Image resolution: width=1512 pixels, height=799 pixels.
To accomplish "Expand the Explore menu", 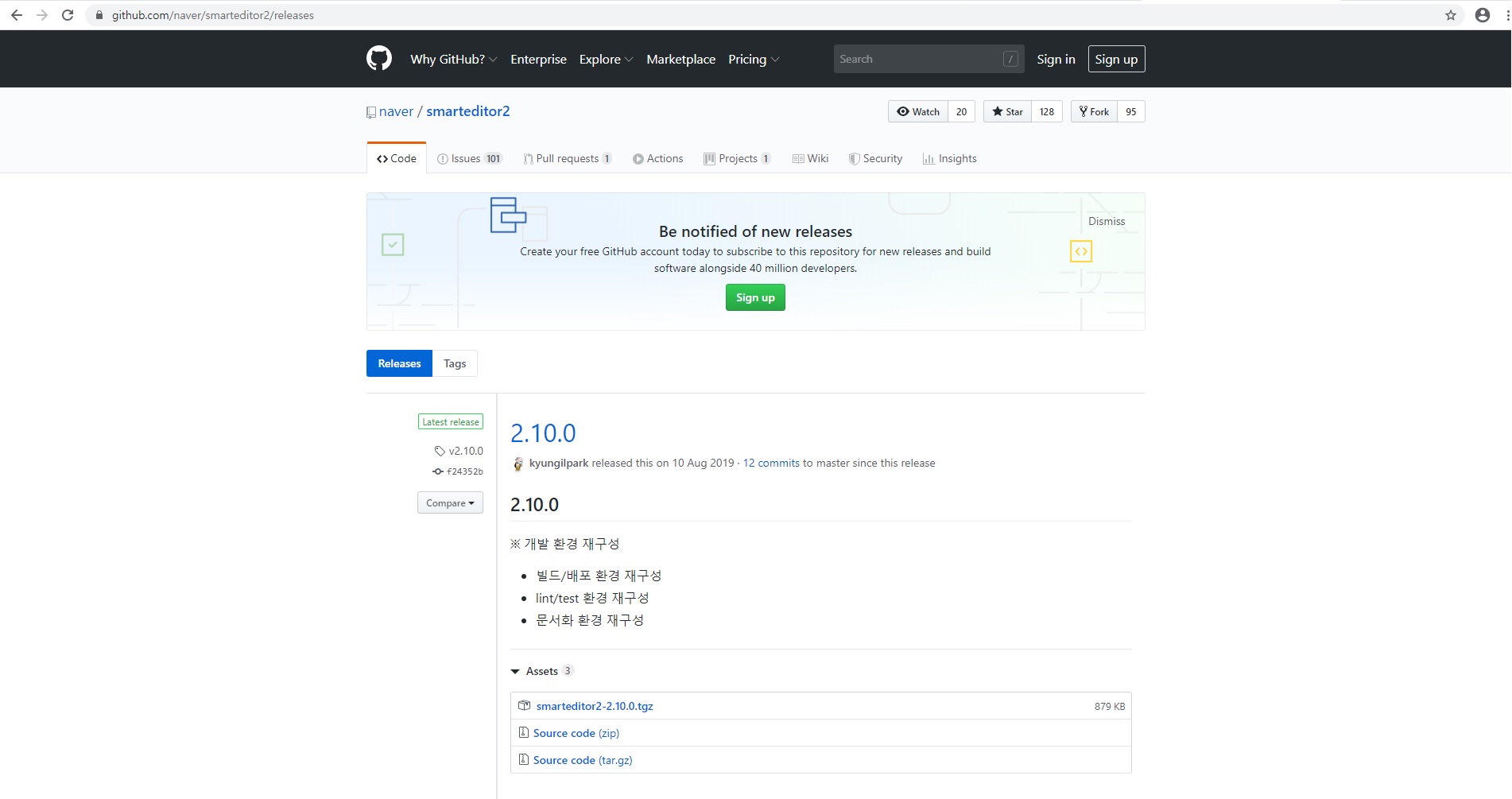I will click(x=606, y=59).
